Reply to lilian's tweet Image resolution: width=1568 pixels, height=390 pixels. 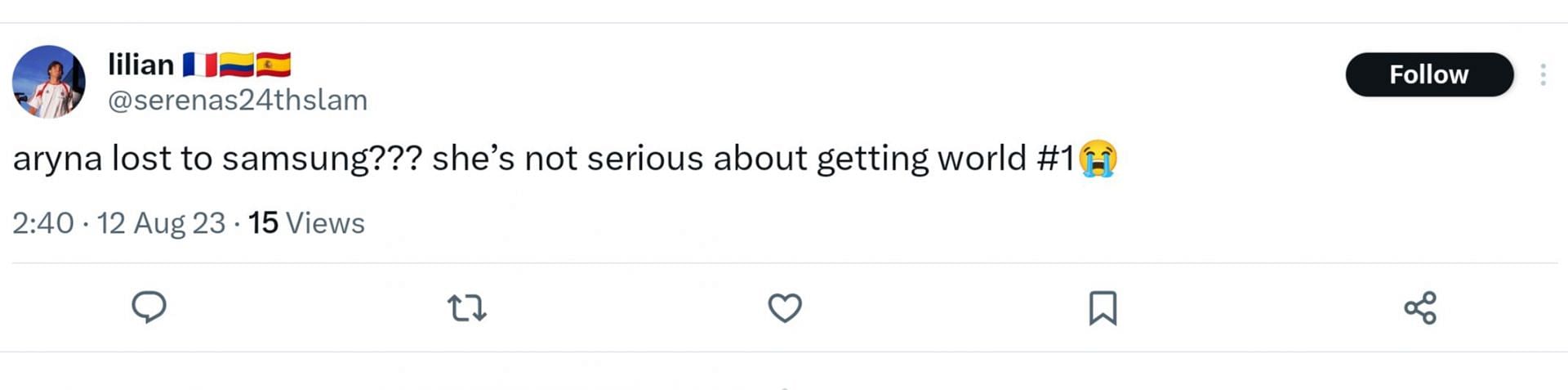pos(149,307)
